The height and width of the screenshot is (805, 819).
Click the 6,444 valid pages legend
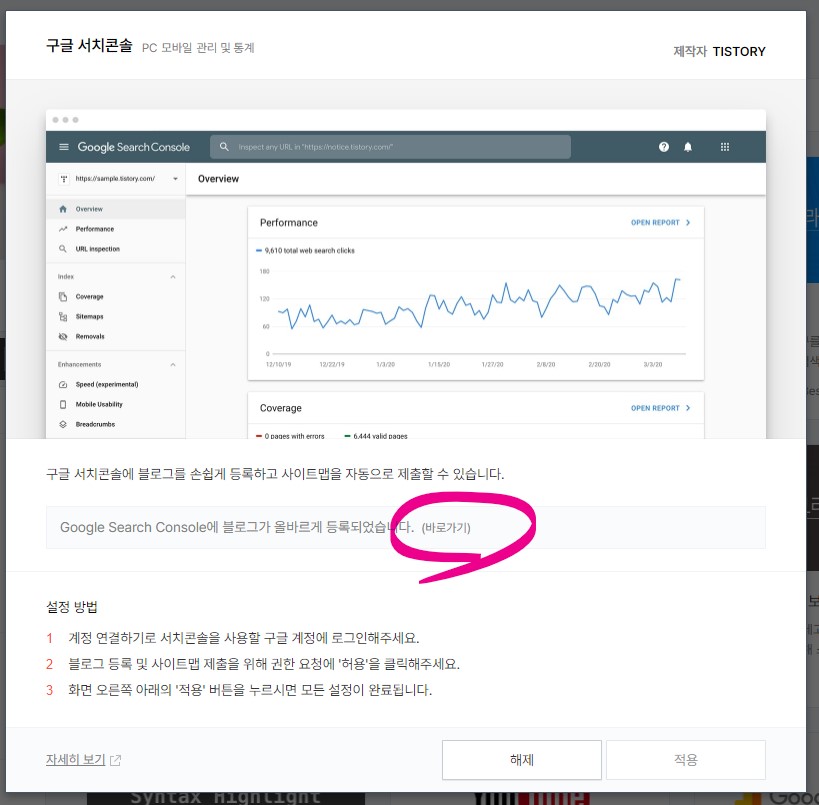click(376, 436)
